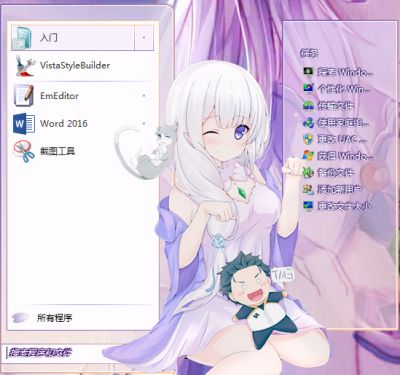
Task: Open the 入门 Getting Started icon
Action: (x=22, y=38)
